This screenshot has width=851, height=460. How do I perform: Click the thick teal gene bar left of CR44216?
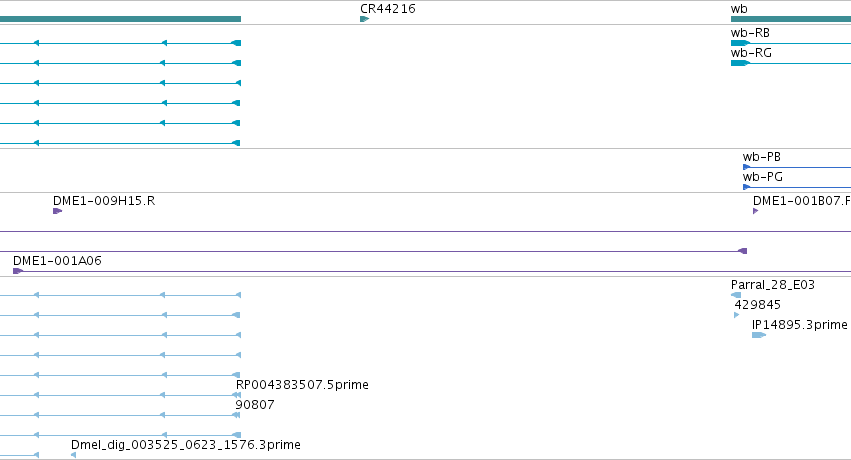point(120,19)
